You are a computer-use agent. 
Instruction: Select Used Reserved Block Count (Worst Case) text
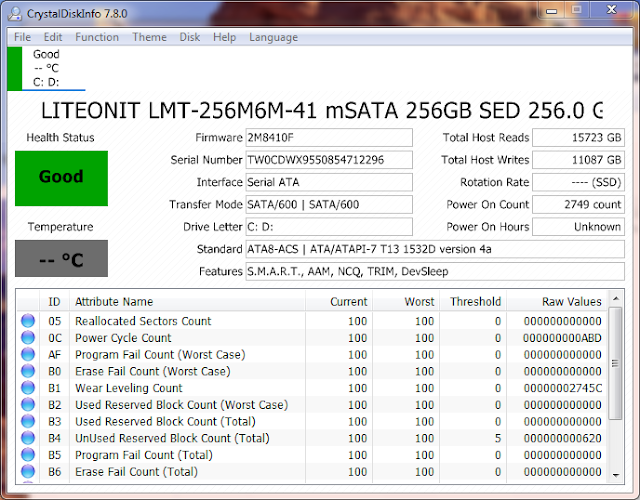coord(182,405)
